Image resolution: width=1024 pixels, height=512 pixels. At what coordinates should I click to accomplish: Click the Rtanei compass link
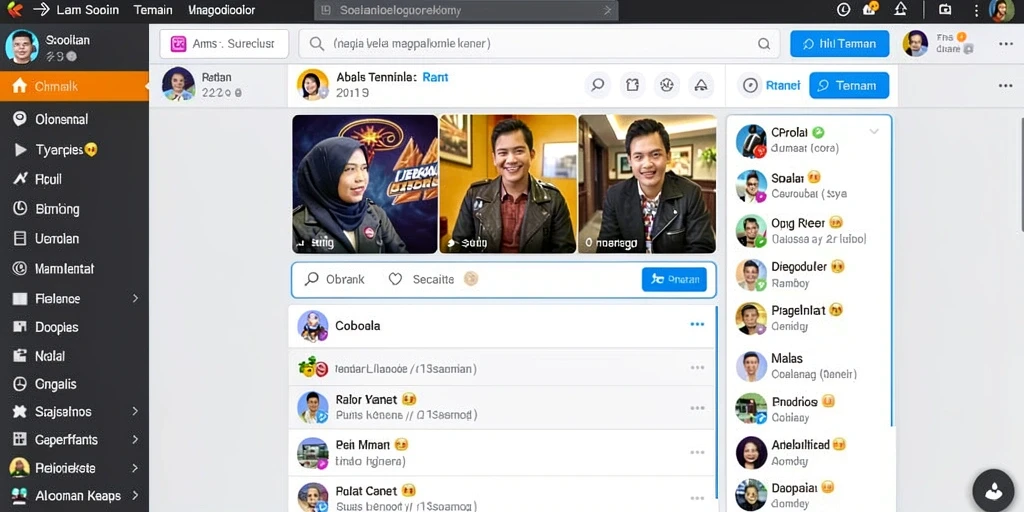(772, 86)
